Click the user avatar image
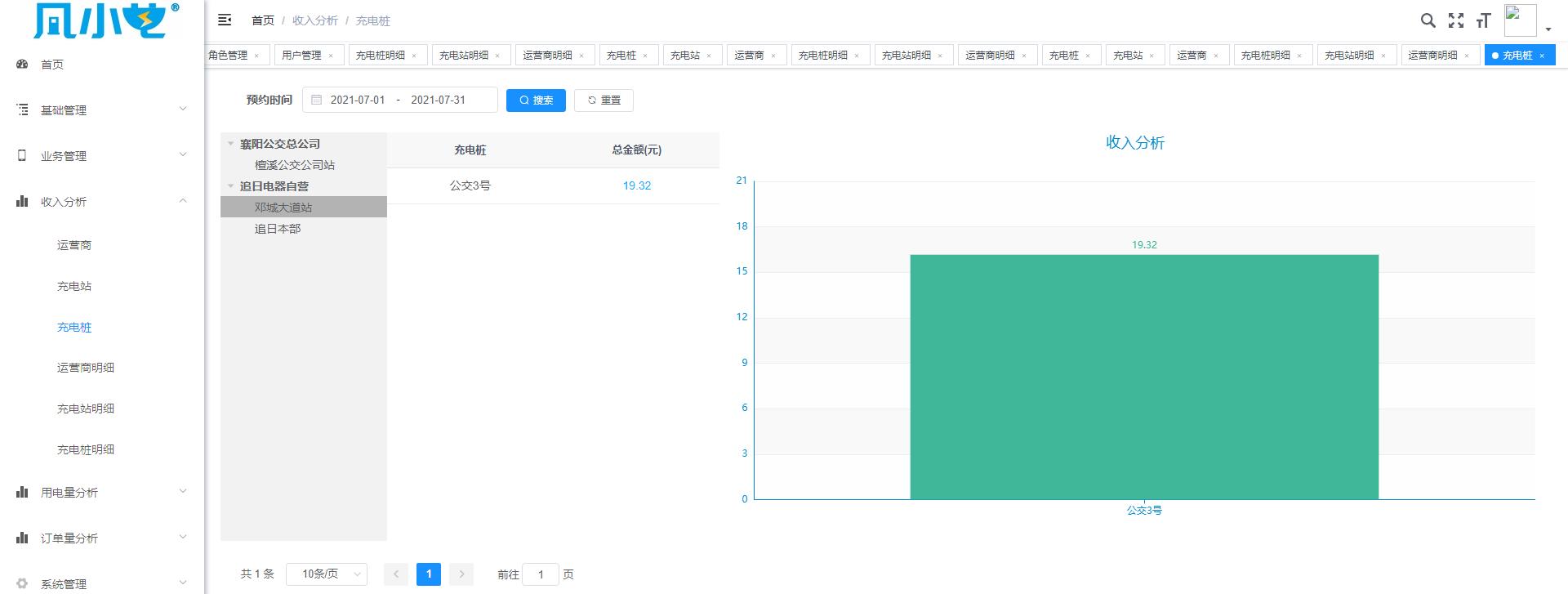 [x=1519, y=20]
